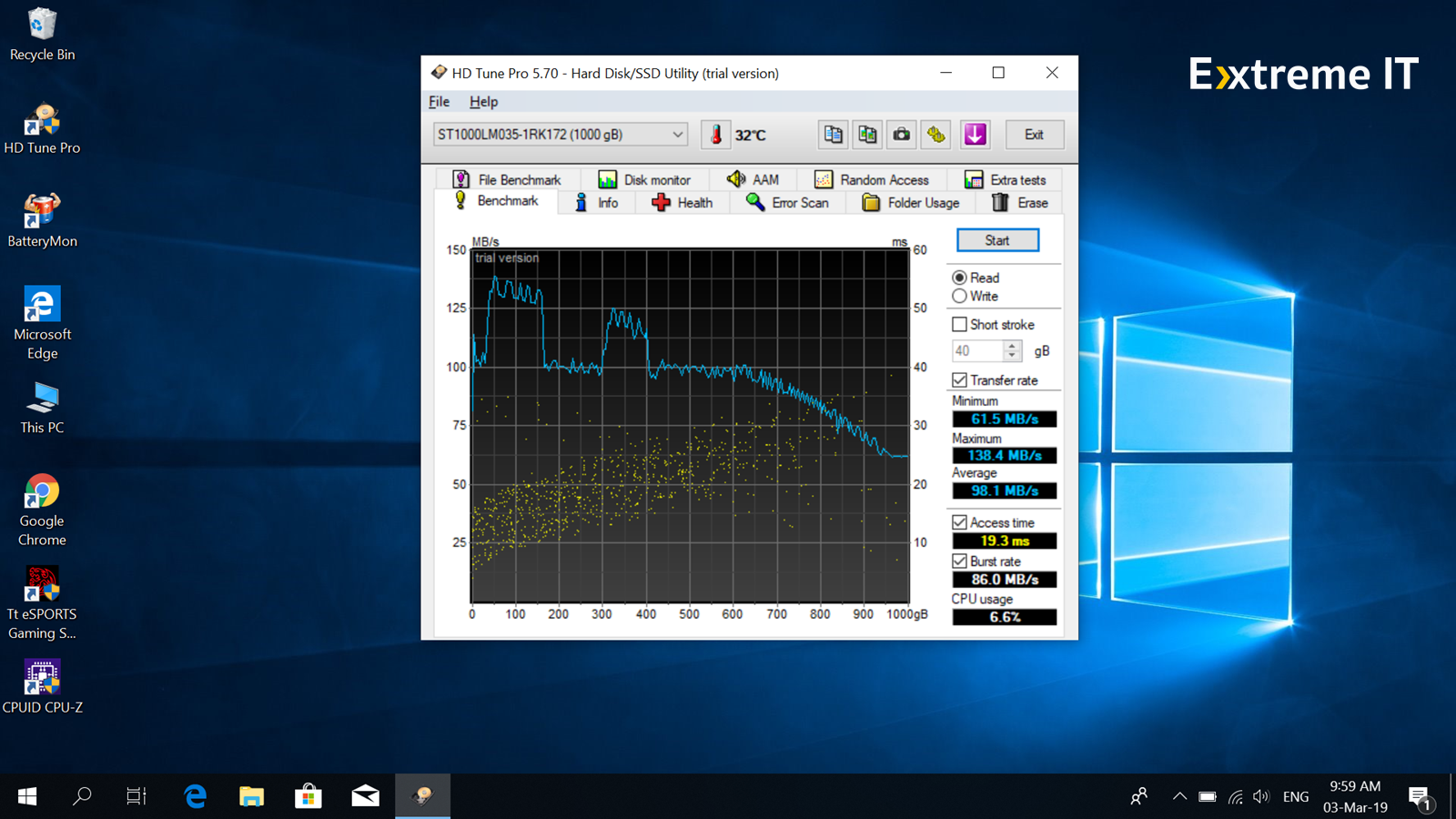Open the Help menu
Viewport: 1456px width, 819px height.
pyautogui.click(x=483, y=102)
